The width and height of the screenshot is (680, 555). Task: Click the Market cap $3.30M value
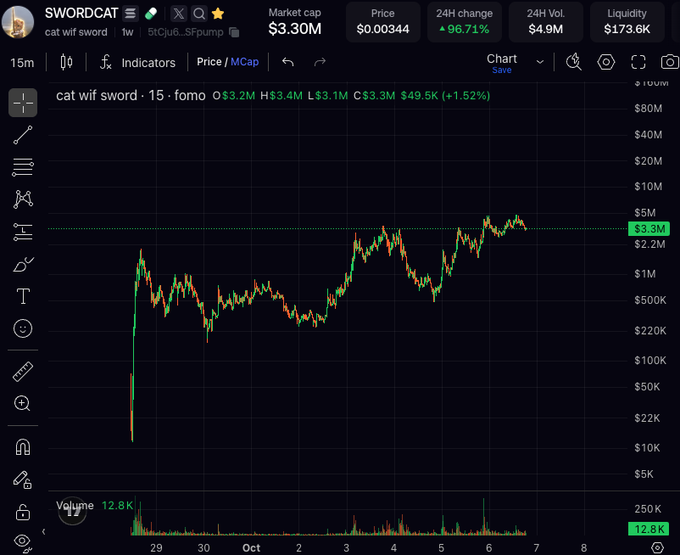295,29
